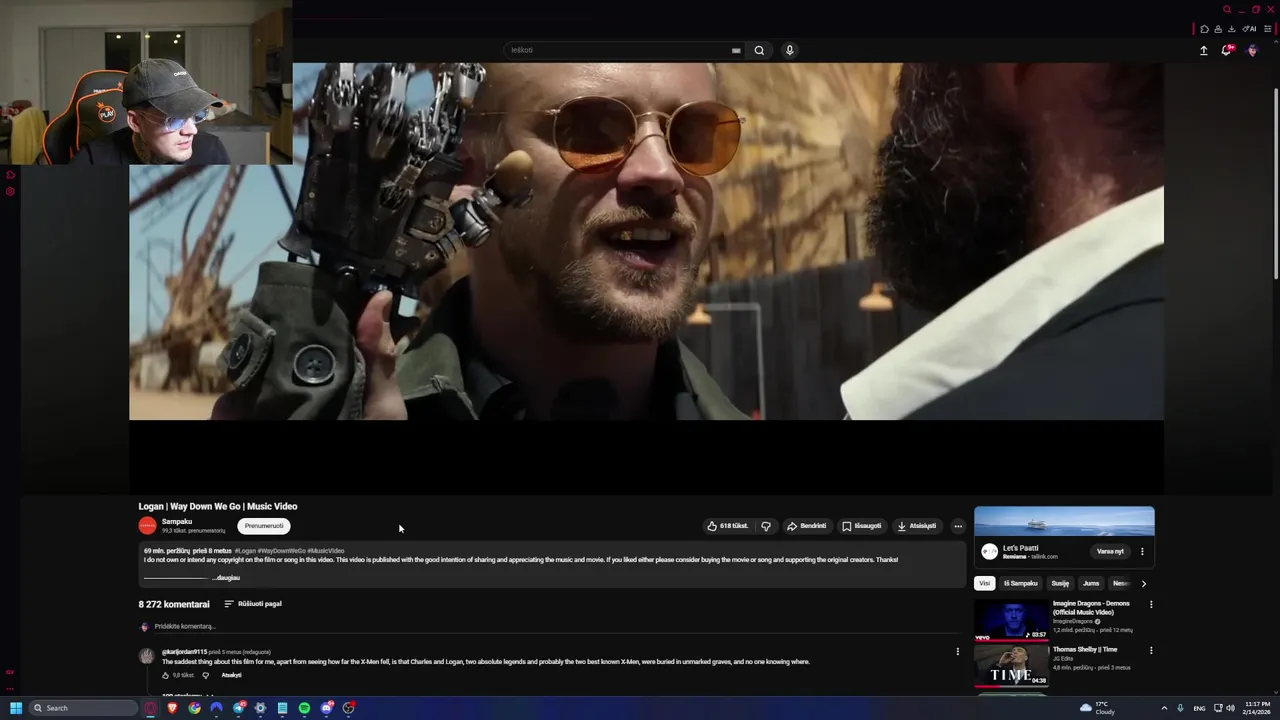Select the Susiję filter chip
Screen dimensions: 1280x720
(x=1060, y=583)
